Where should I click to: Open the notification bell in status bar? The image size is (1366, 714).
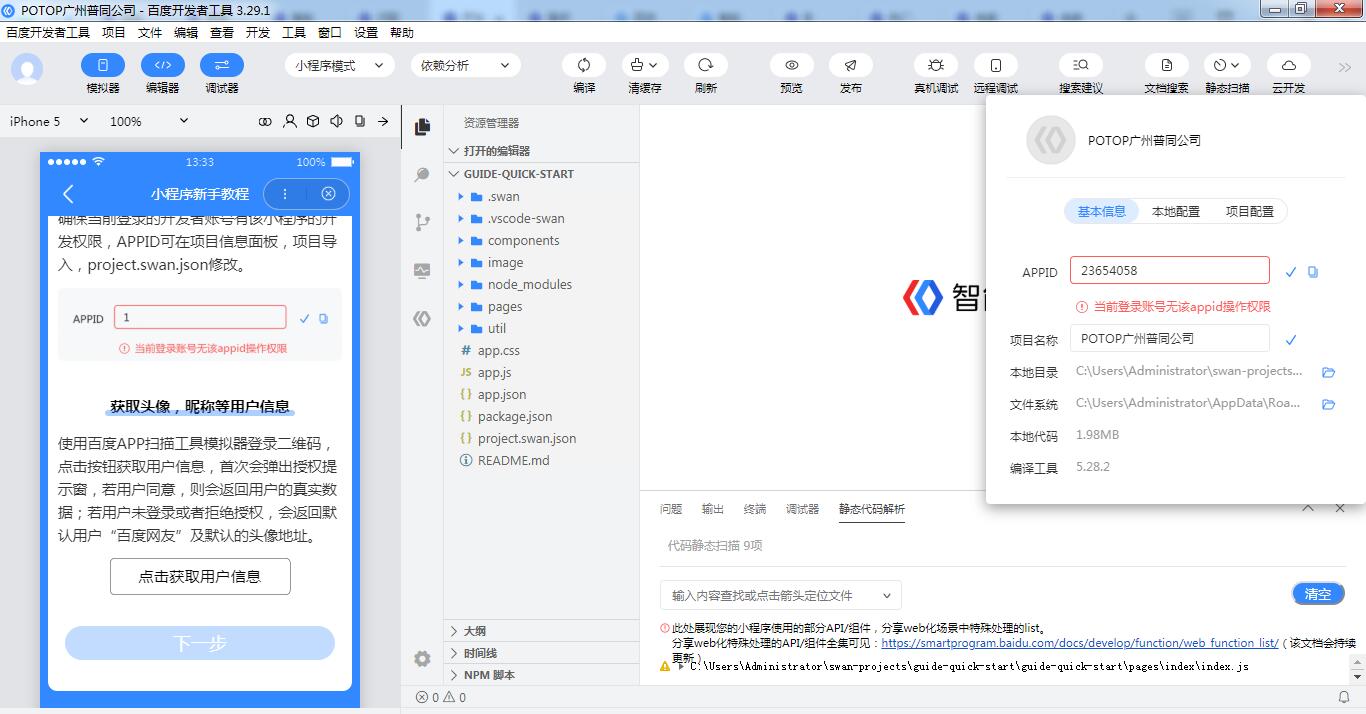pos(1344,697)
